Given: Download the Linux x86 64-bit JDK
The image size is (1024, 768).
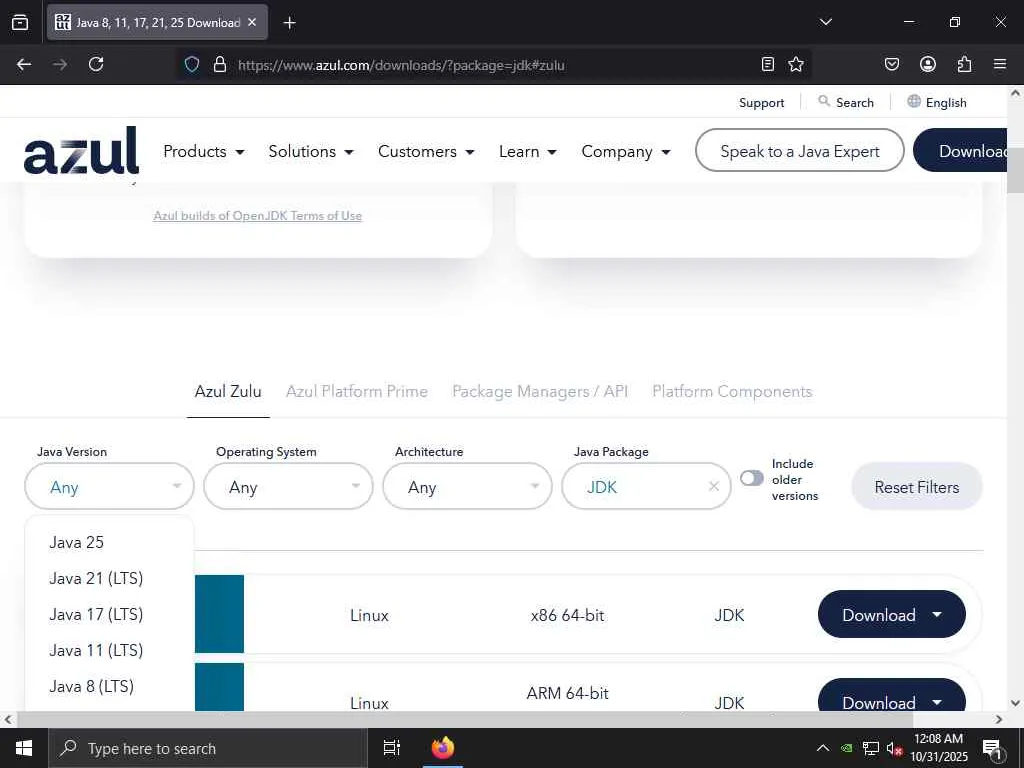Looking at the screenshot, I should coord(891,615).
